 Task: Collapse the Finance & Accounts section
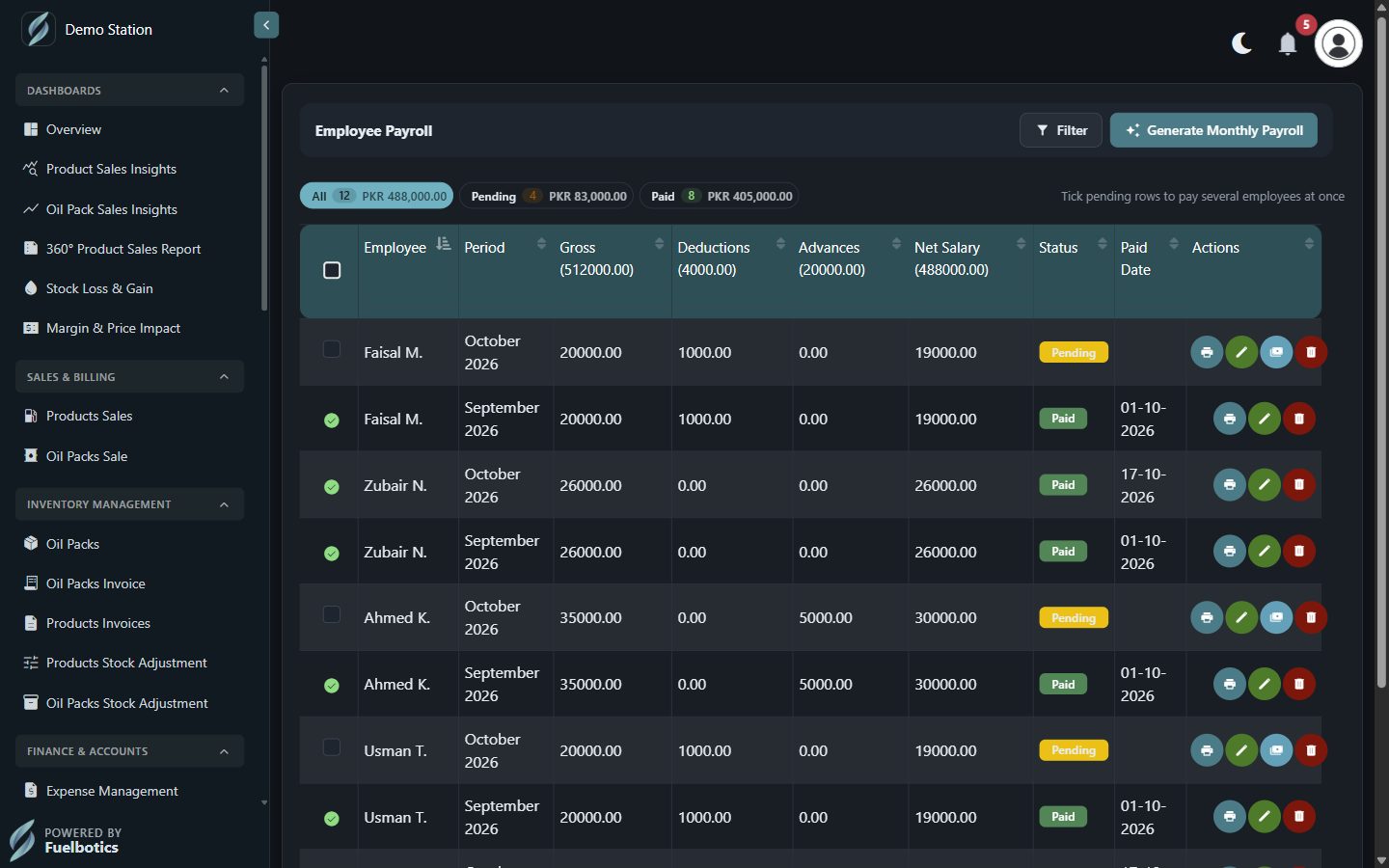(x=129, y=750)
